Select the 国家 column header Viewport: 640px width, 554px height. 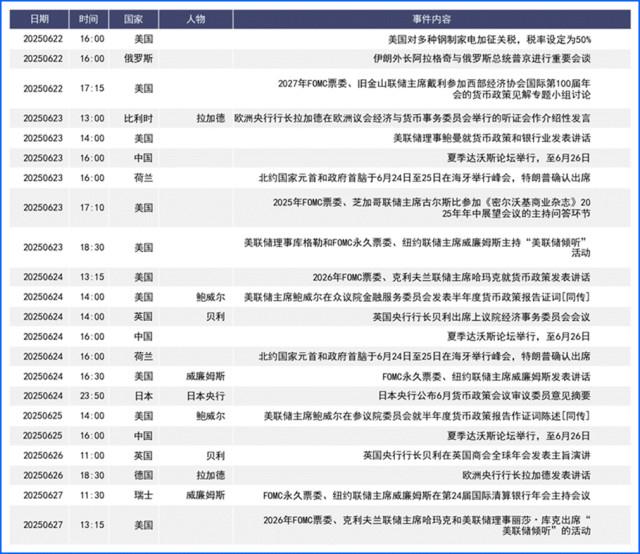(133, 19)
